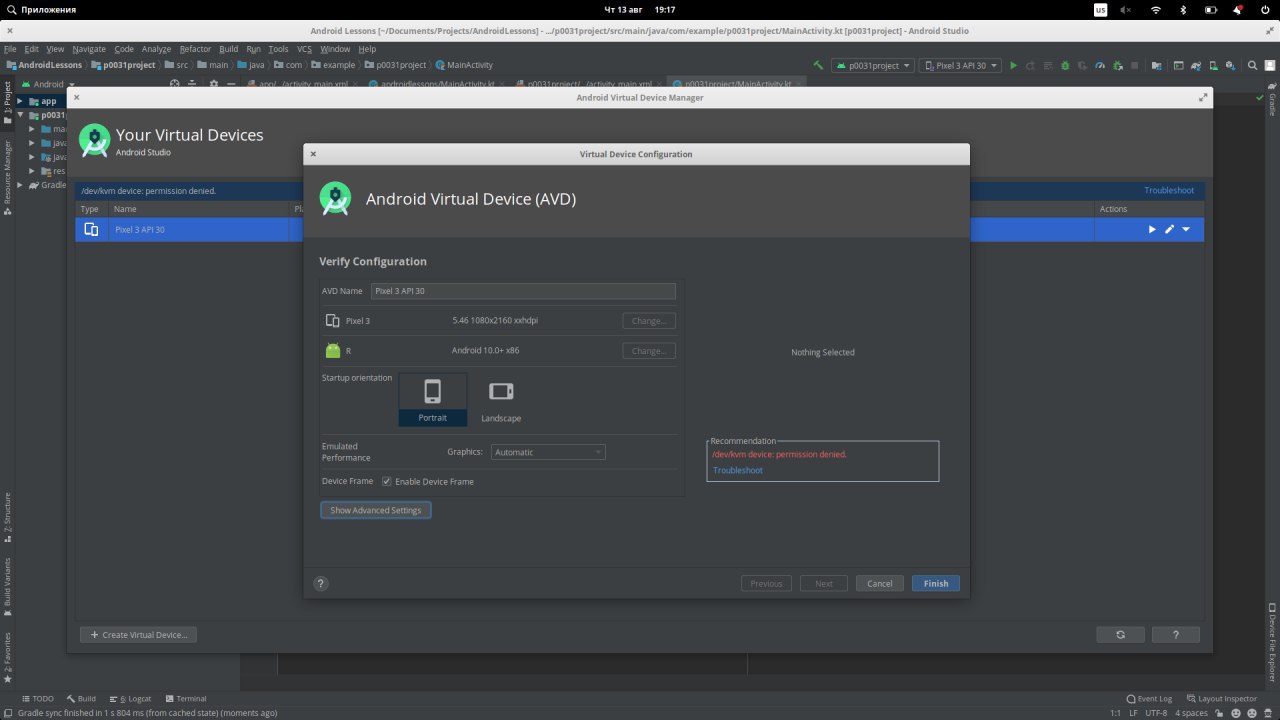Image resolution: width=1280 pixels, height=720 pixels.
Task: Toggle Enable Device Frame checkbox
Action: [387, 481]
